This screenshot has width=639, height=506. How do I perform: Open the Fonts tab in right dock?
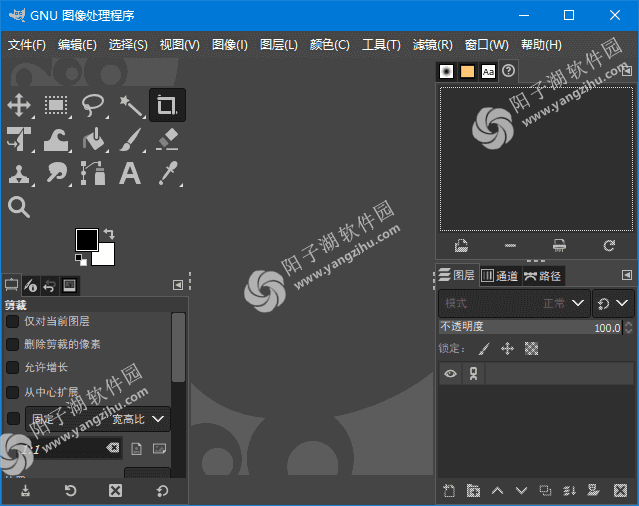[x=488, y=72]
